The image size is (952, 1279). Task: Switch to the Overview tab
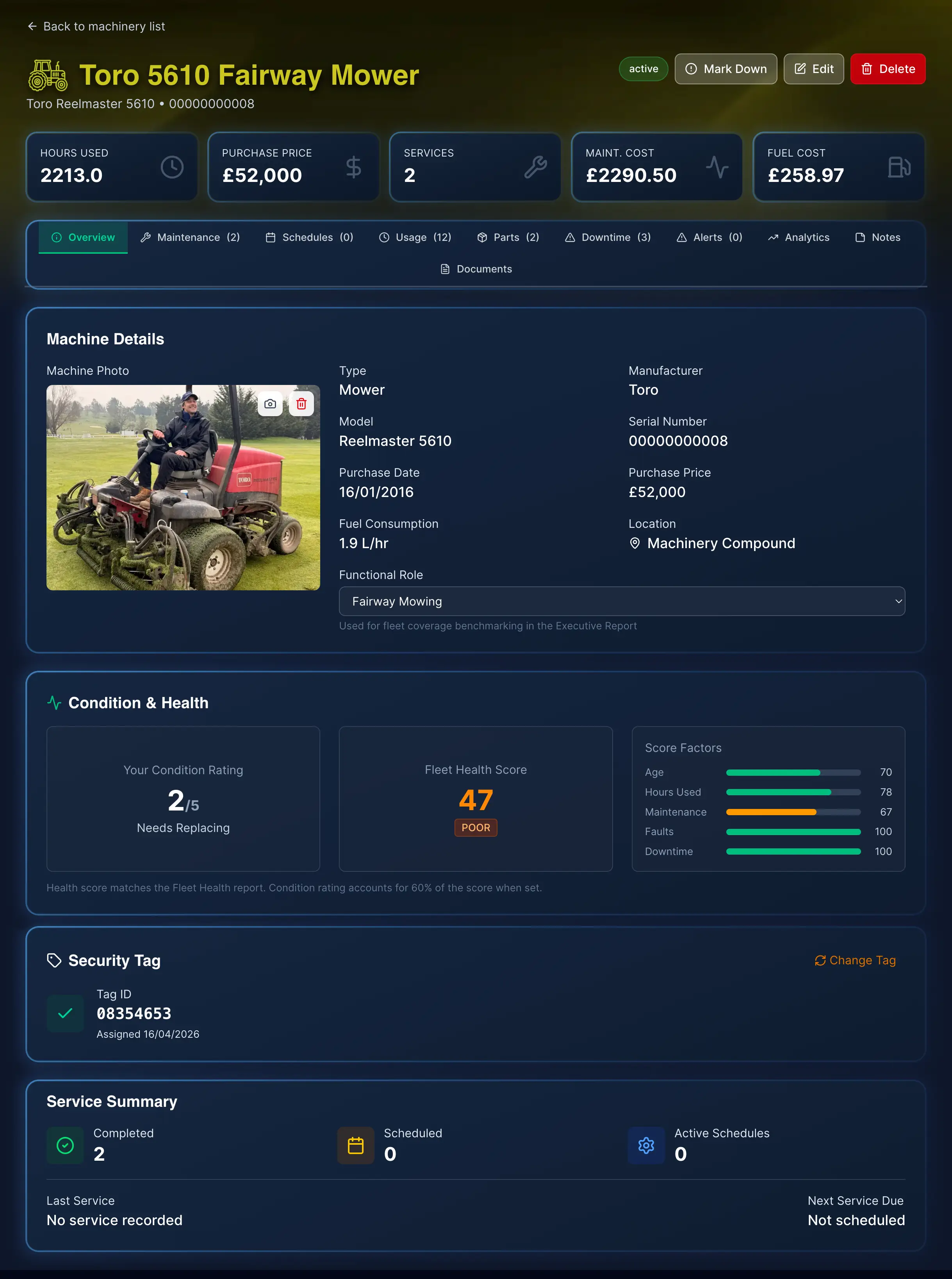tap(83, 237)
